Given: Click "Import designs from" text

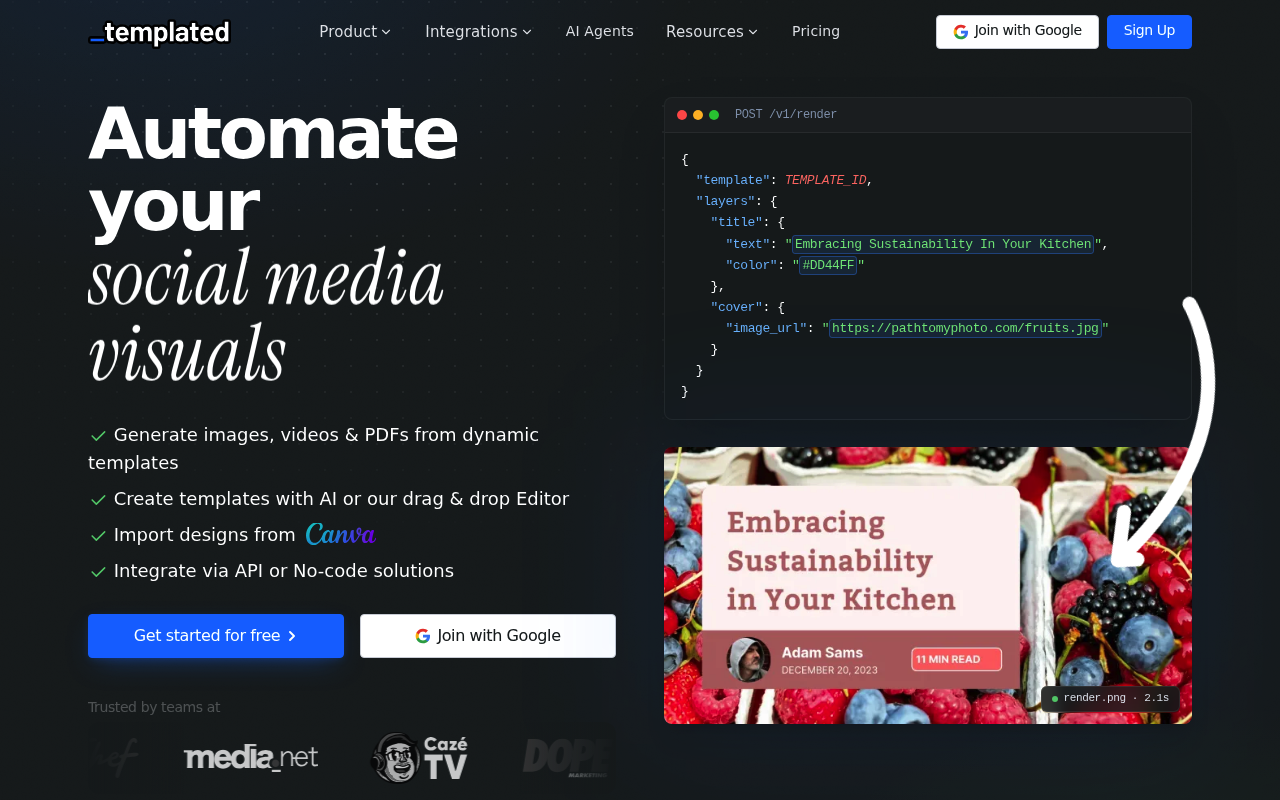Looking at the screenshot, I should click(205, 535).
